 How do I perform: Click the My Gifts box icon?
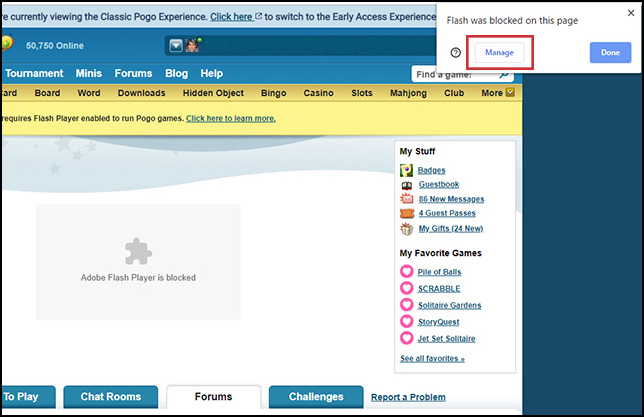tap(407, 228)
